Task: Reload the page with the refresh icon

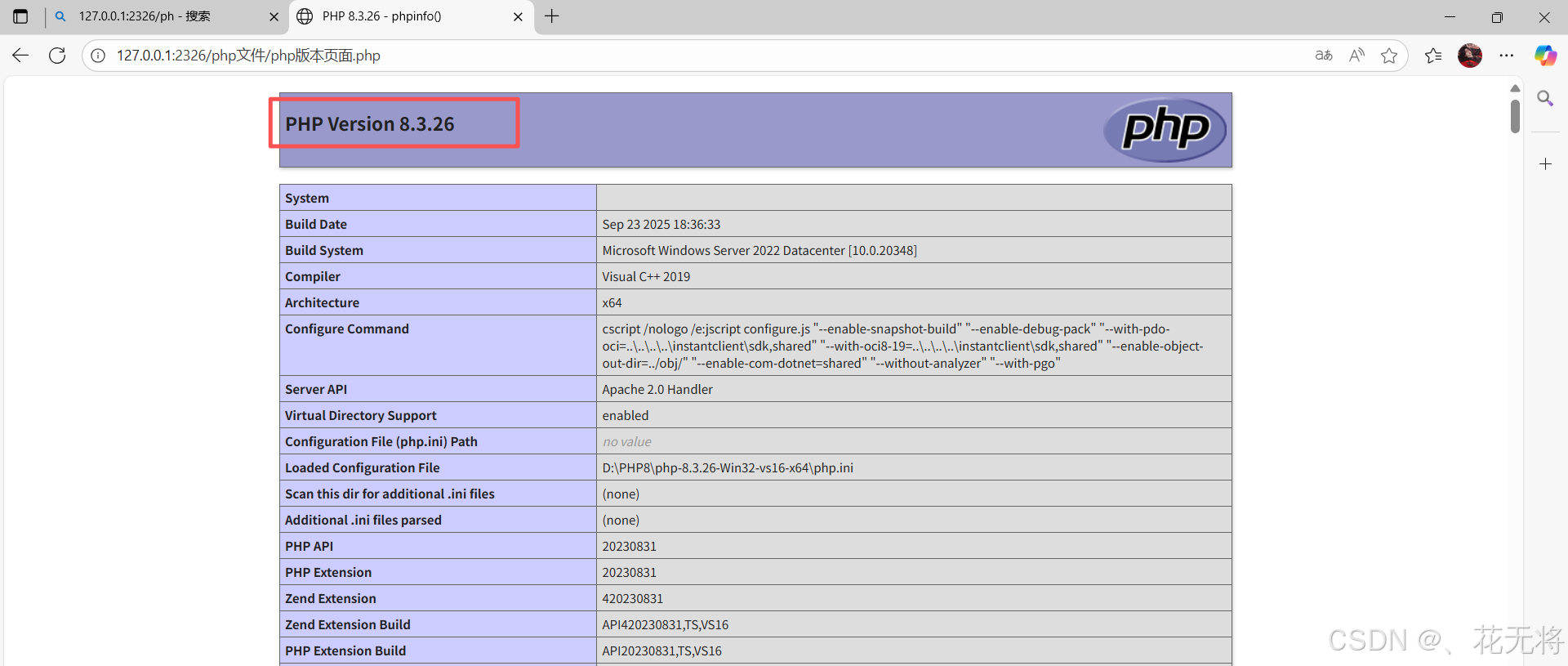Action: 57,56
